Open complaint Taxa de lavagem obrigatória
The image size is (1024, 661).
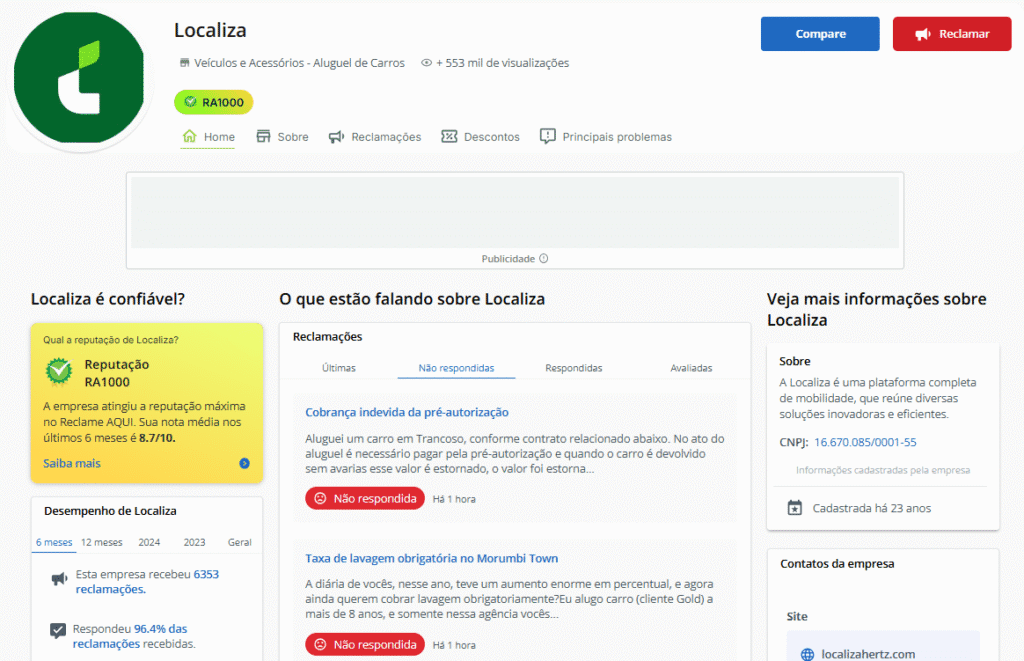431,558
